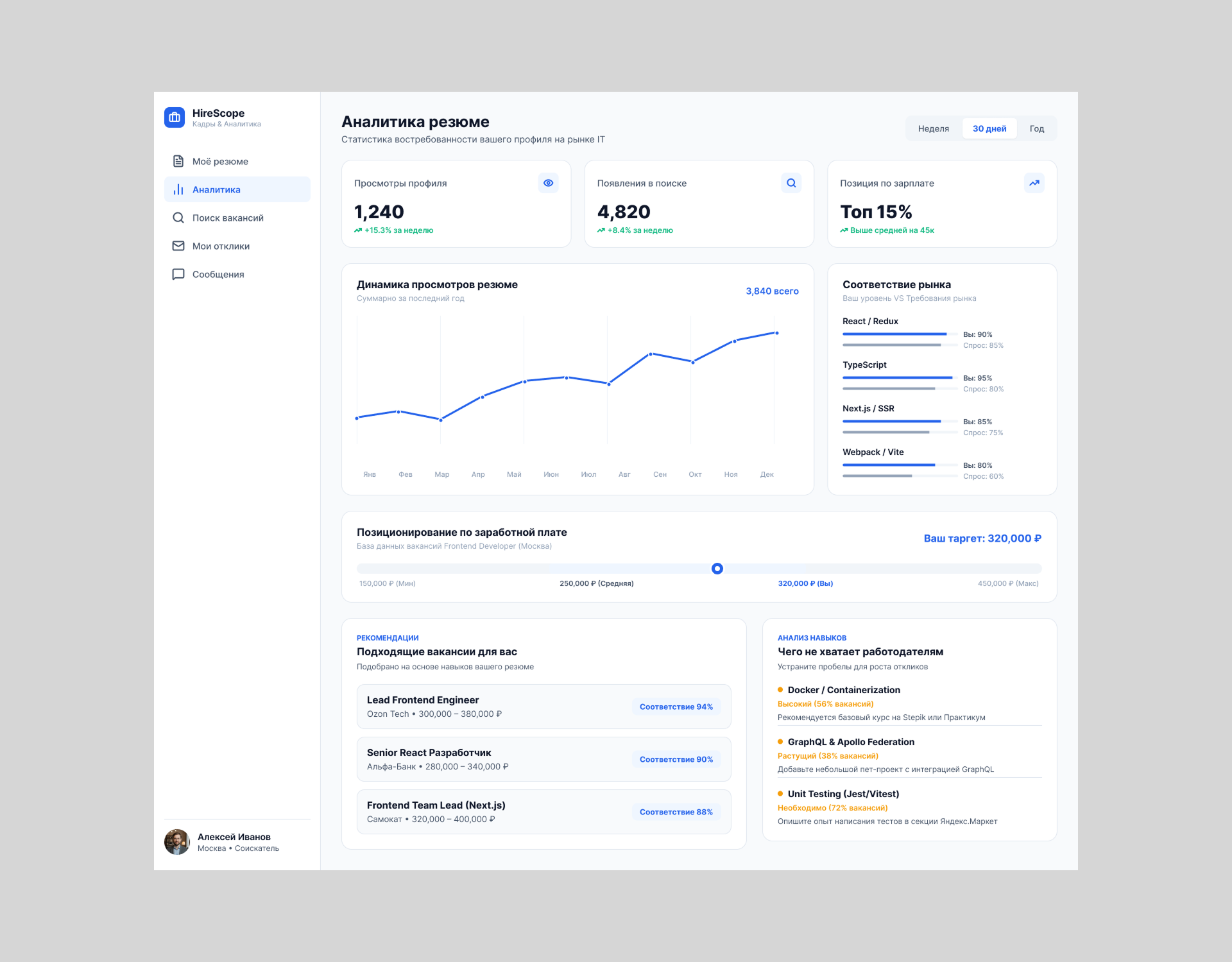Switch period to Неделя

coord(934,128)
